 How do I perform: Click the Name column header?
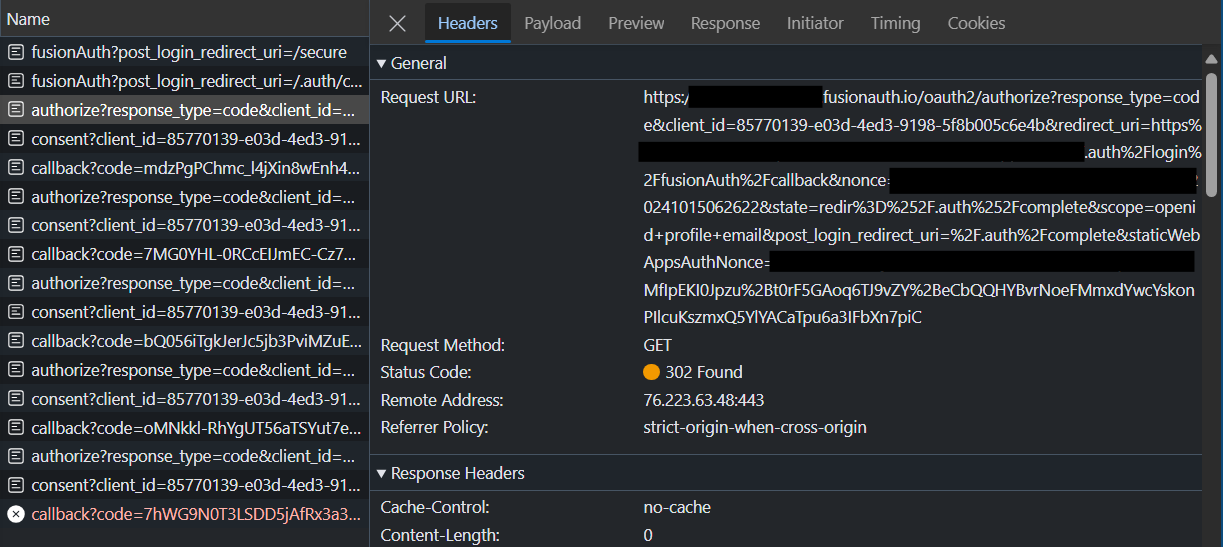click(x=27, y=19)
